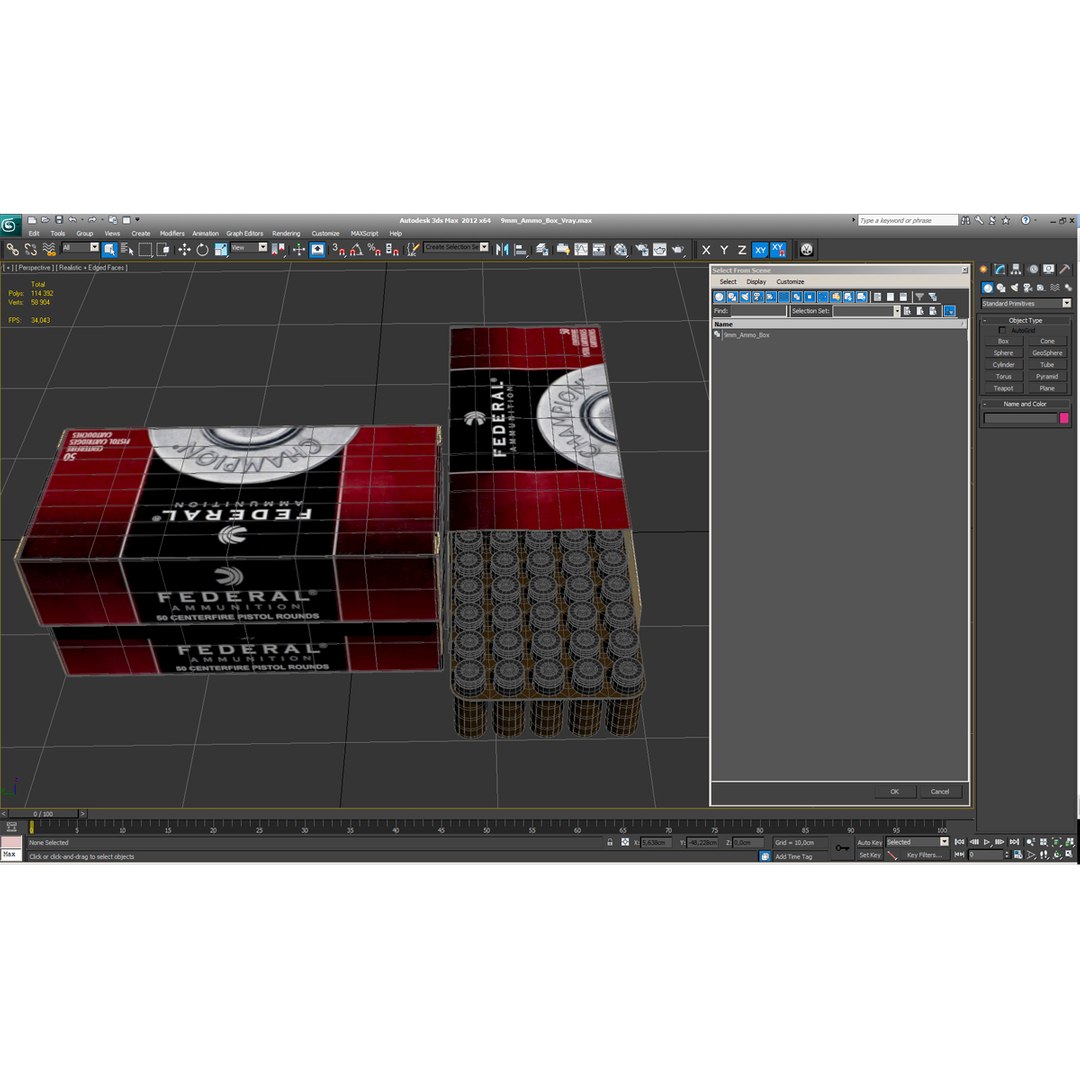Select 9mm_Ammo_Box in the scene list
The height and width of the screenshot is (1080, 1080).
[x=747, y=335]
